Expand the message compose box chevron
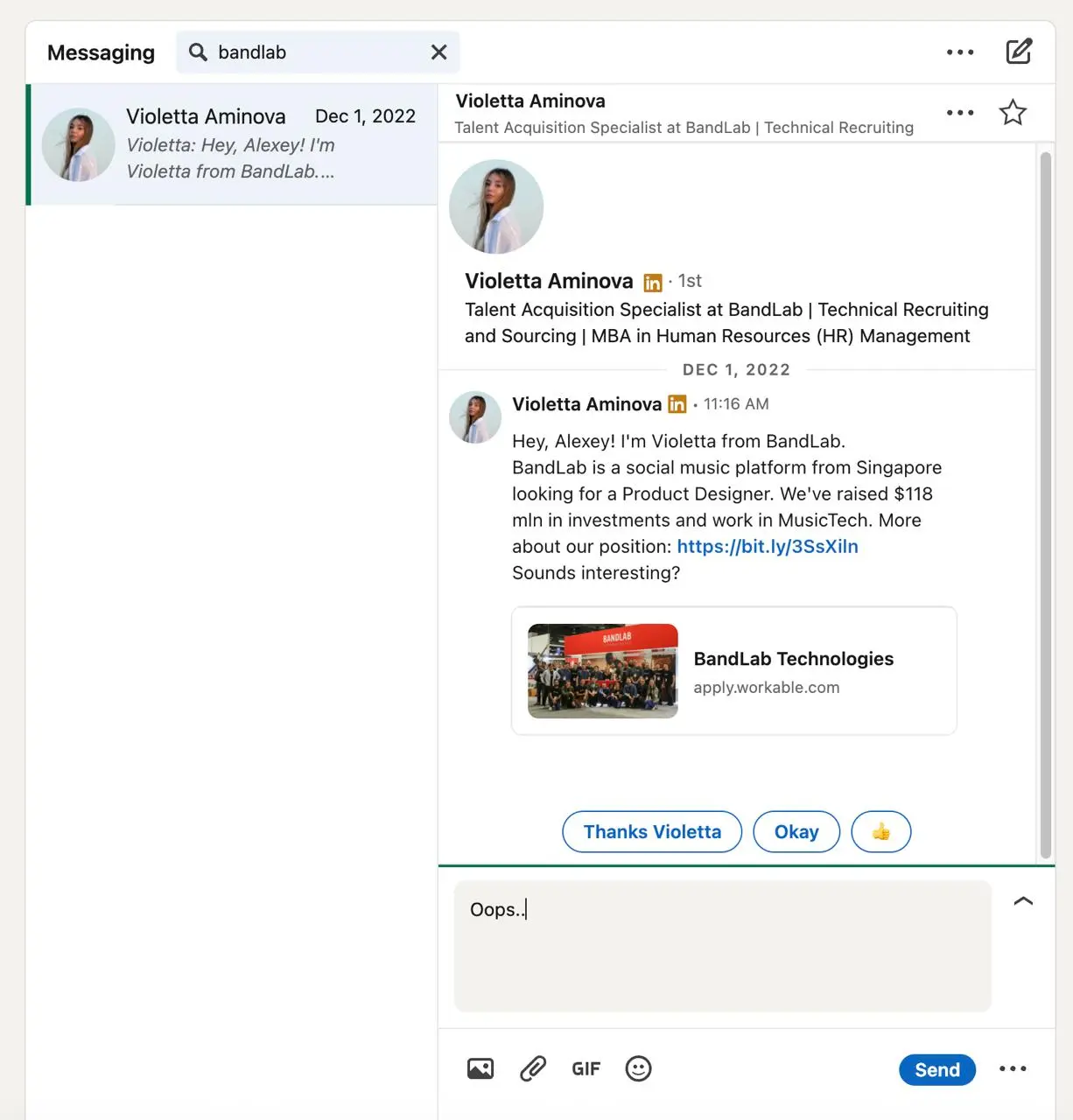The image size is (1073, 1120). point(1023,901)
